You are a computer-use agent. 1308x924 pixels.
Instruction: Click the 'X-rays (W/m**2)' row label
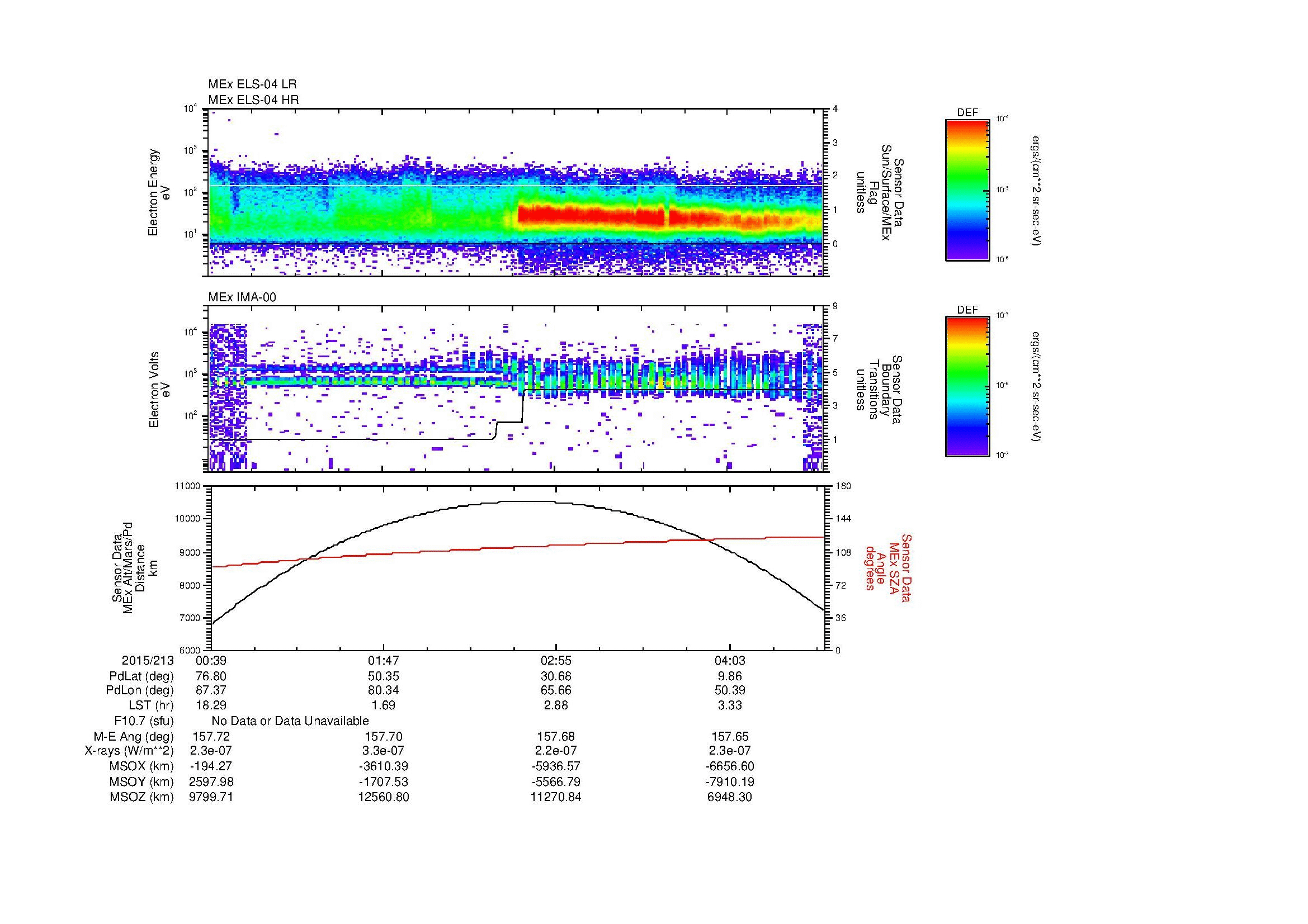(x=129, y=751)
